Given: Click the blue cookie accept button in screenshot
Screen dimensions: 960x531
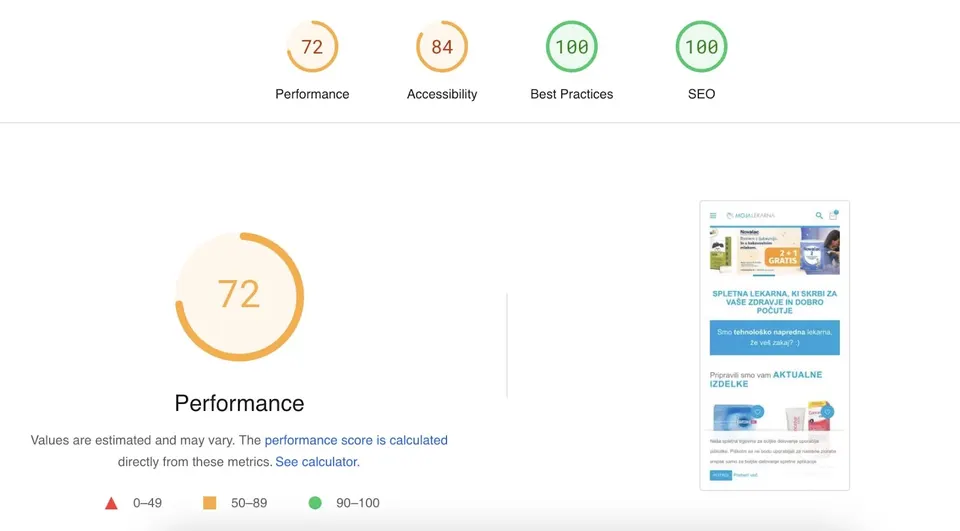Looking at the screenshot, I should point(721,475).
